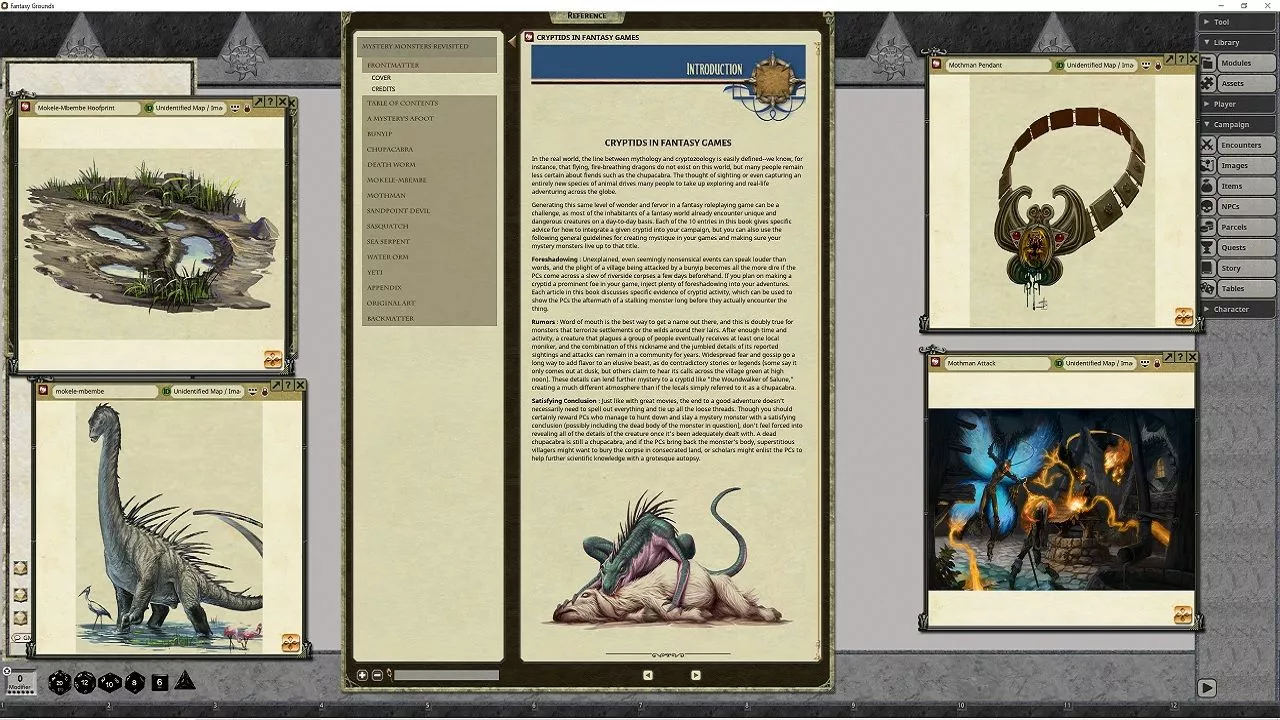Click the reference search field
The image size is (1280, 720).
(x=446, y=675)
